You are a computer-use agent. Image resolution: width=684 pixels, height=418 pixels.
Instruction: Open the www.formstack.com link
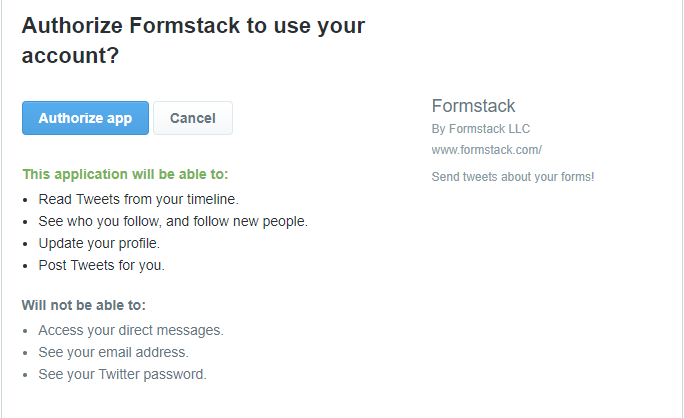tap(486, 150)
